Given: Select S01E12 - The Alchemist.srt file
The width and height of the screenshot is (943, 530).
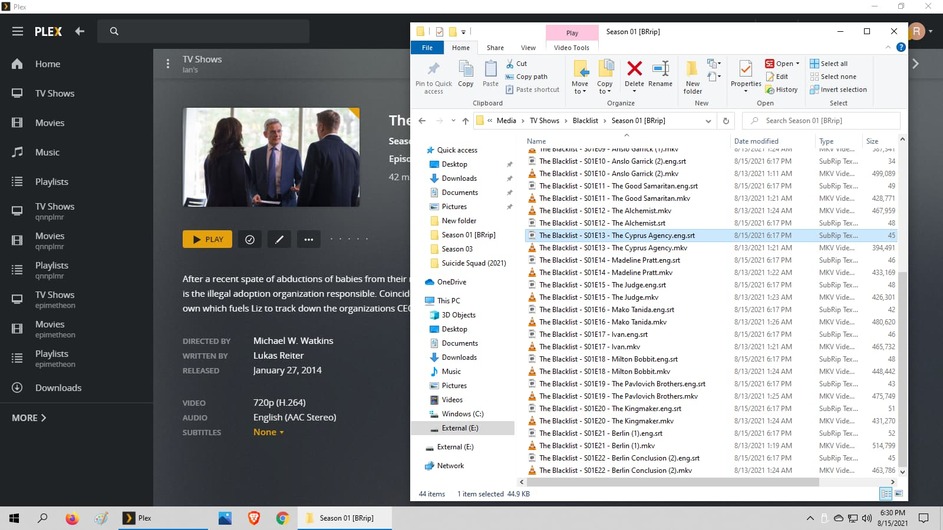Looking at the screenshot, I should coord(602,223).
